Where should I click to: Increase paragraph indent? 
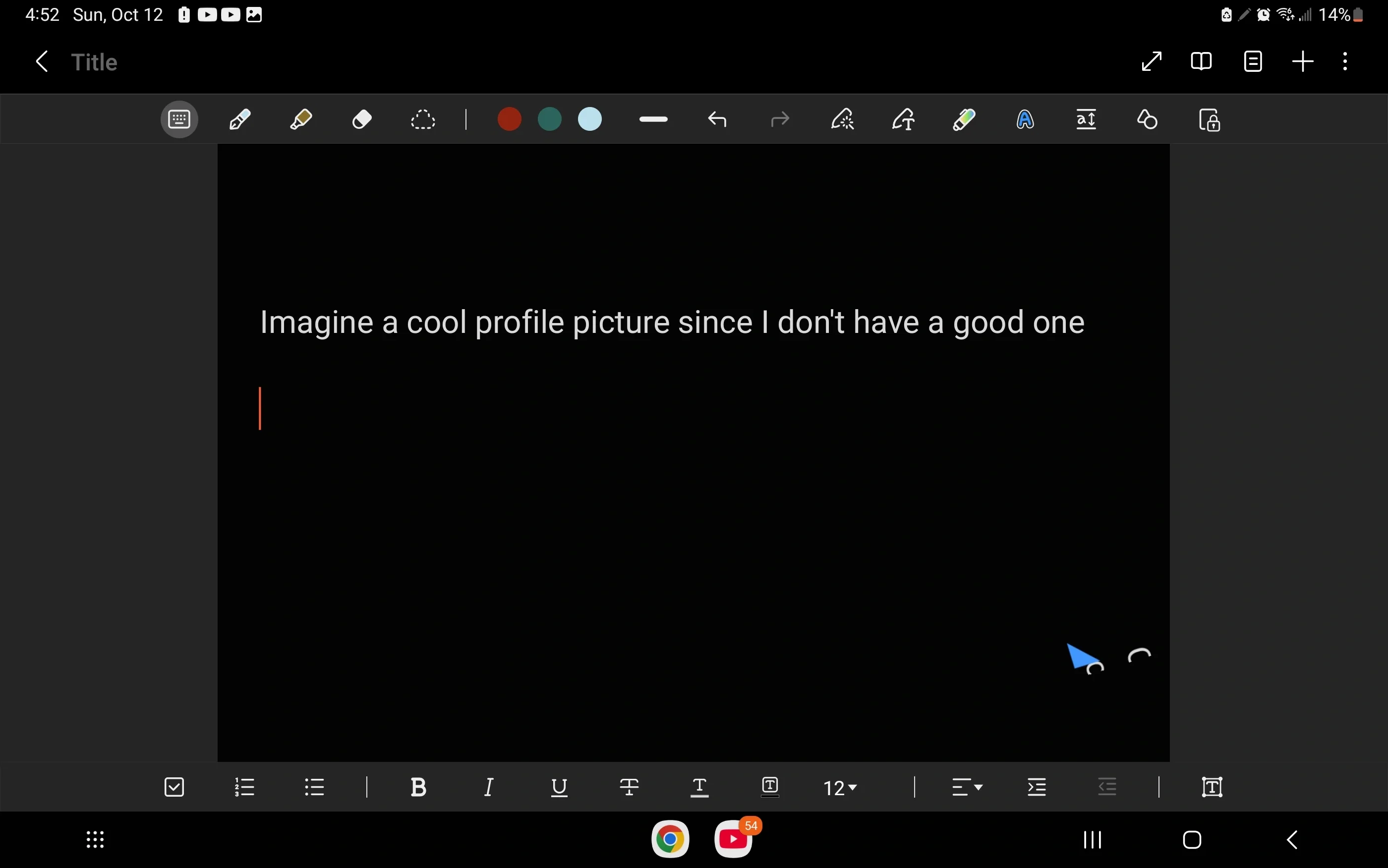(1038, 787)
